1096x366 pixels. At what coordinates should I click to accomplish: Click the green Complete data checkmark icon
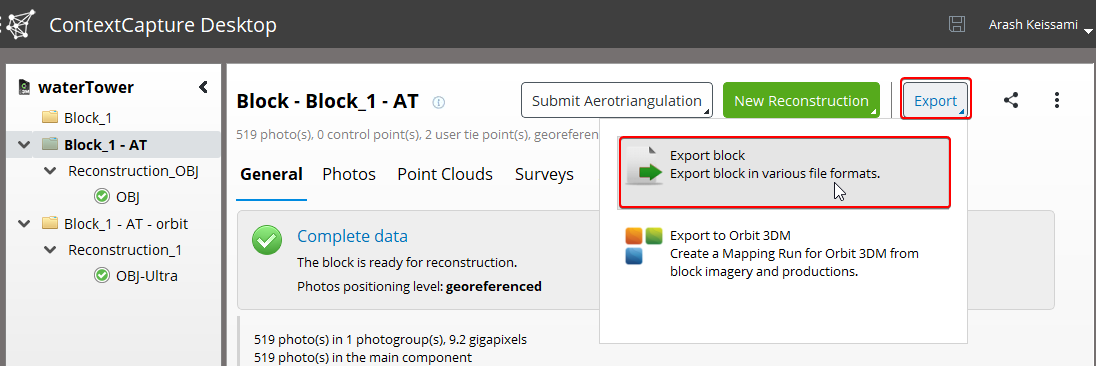click(x=267, y=240)
